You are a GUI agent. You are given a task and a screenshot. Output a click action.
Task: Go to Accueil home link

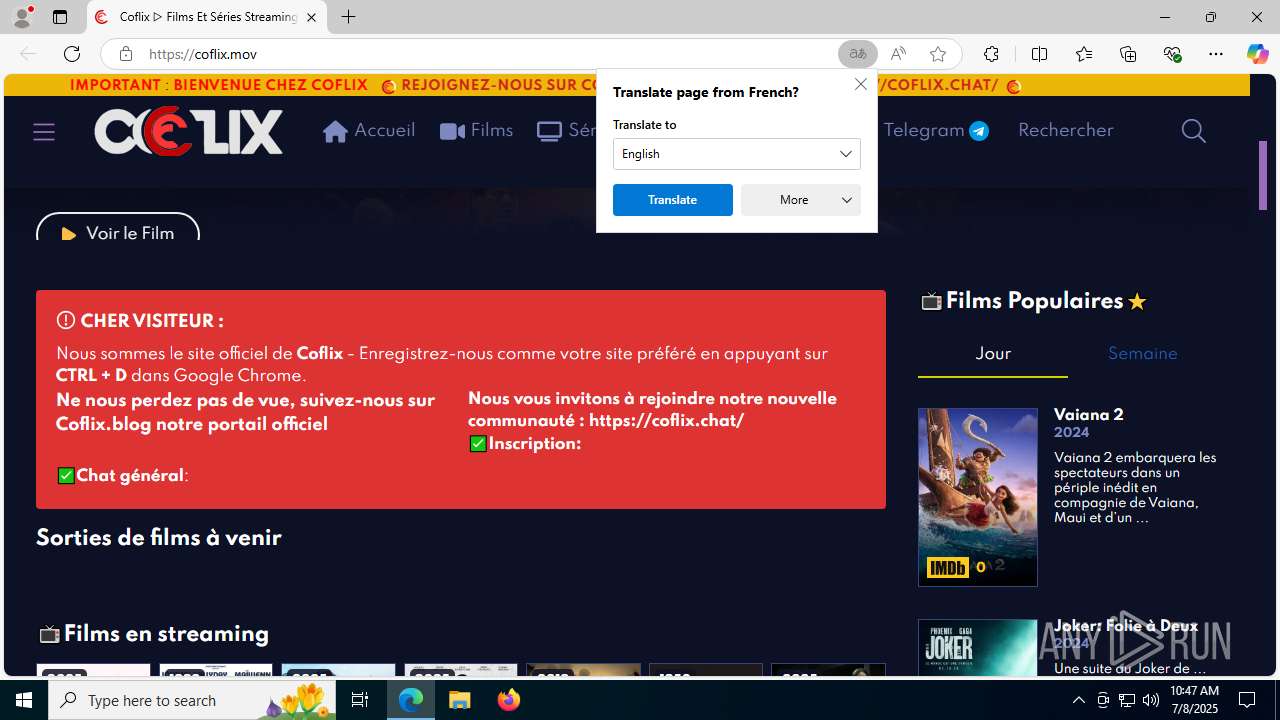pyautogui.click(x=369, y=131)
